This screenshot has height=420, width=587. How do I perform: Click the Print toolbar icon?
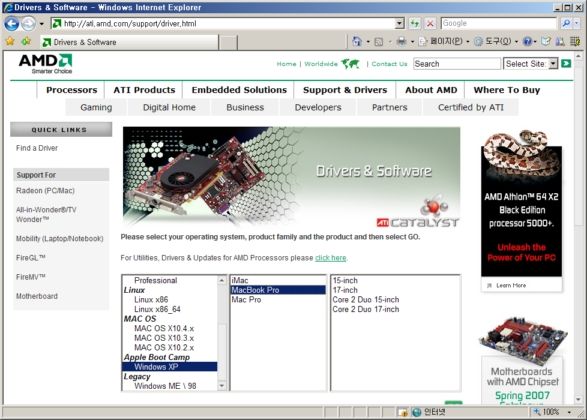click(x=401, y=41)
